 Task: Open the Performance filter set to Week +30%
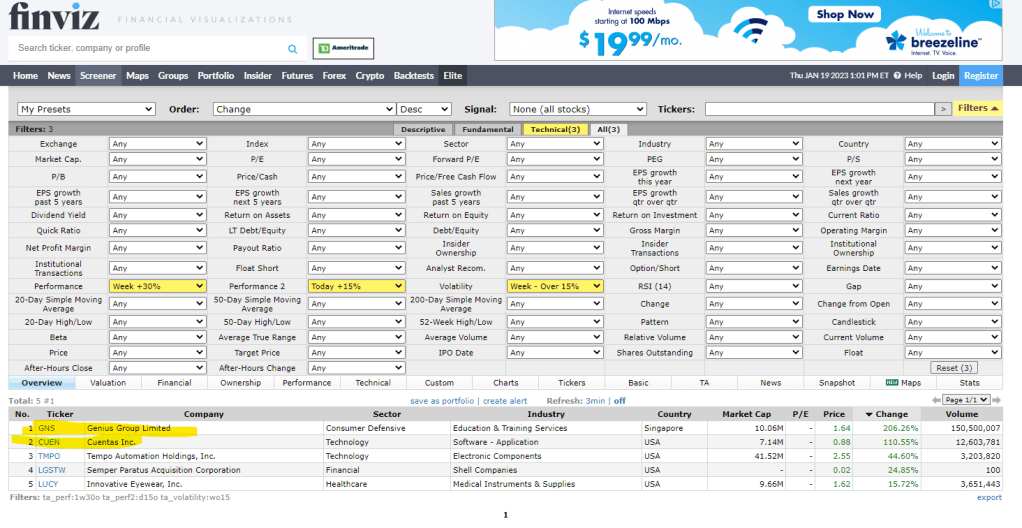coord(157,285)
